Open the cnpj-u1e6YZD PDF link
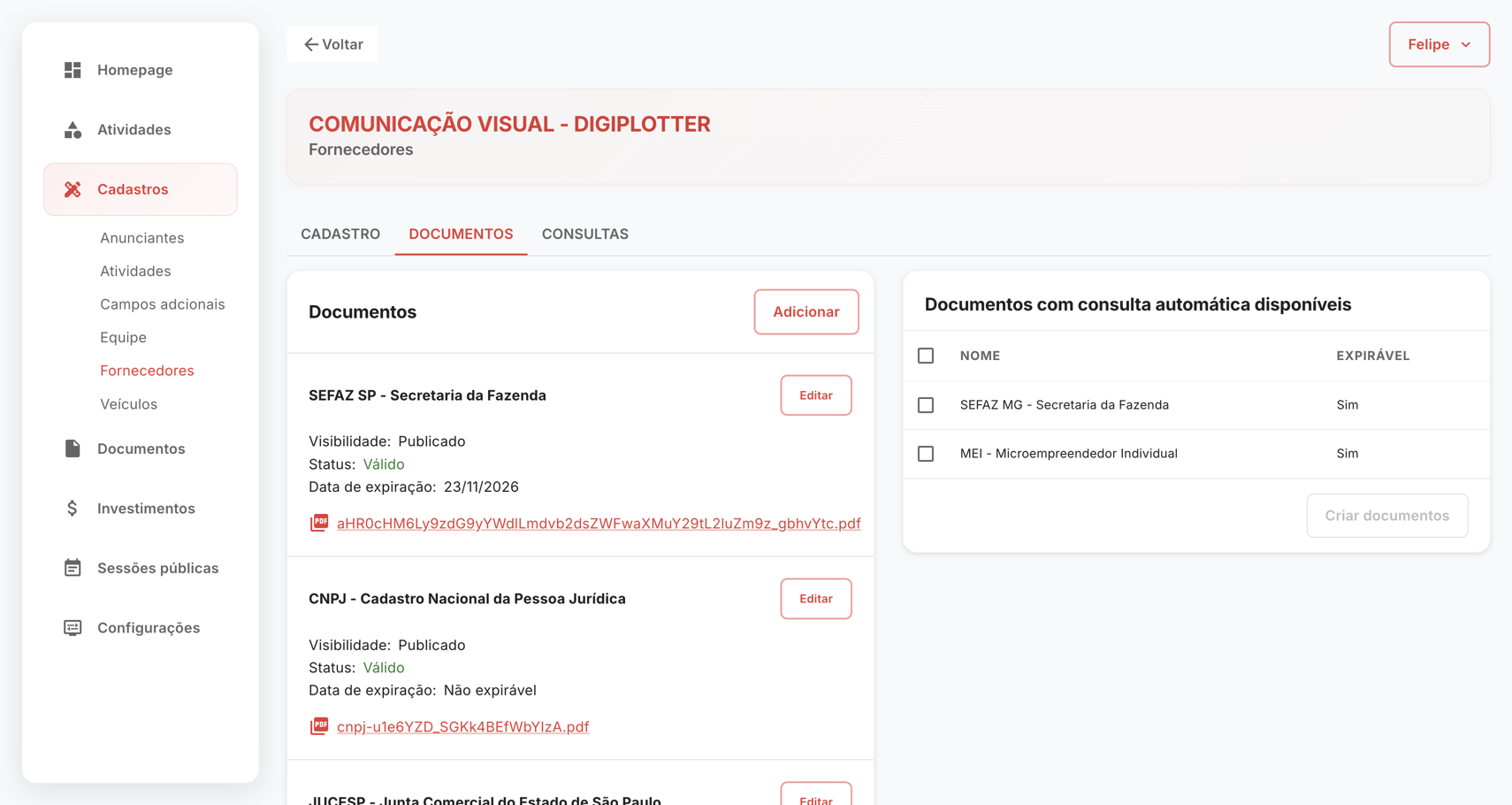 point(462,727)
